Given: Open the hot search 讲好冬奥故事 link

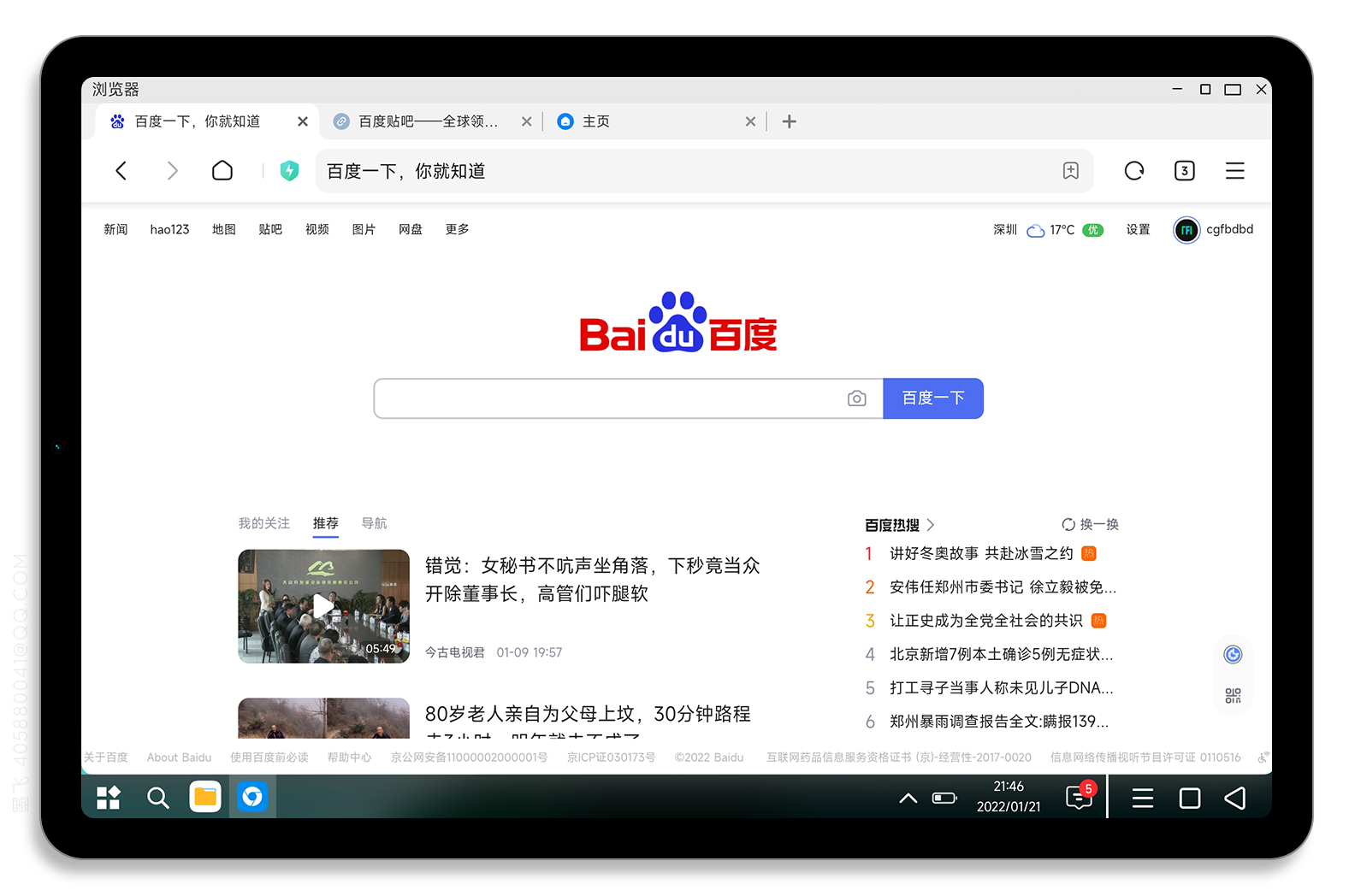Looking at the screenshot, I should 980,554.
